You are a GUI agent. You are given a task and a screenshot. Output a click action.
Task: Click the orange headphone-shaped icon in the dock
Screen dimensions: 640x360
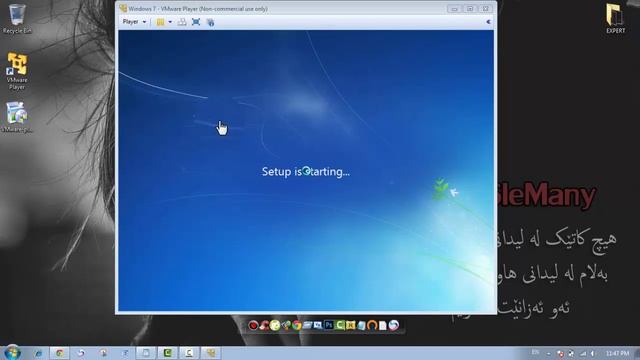pos(372,325)
